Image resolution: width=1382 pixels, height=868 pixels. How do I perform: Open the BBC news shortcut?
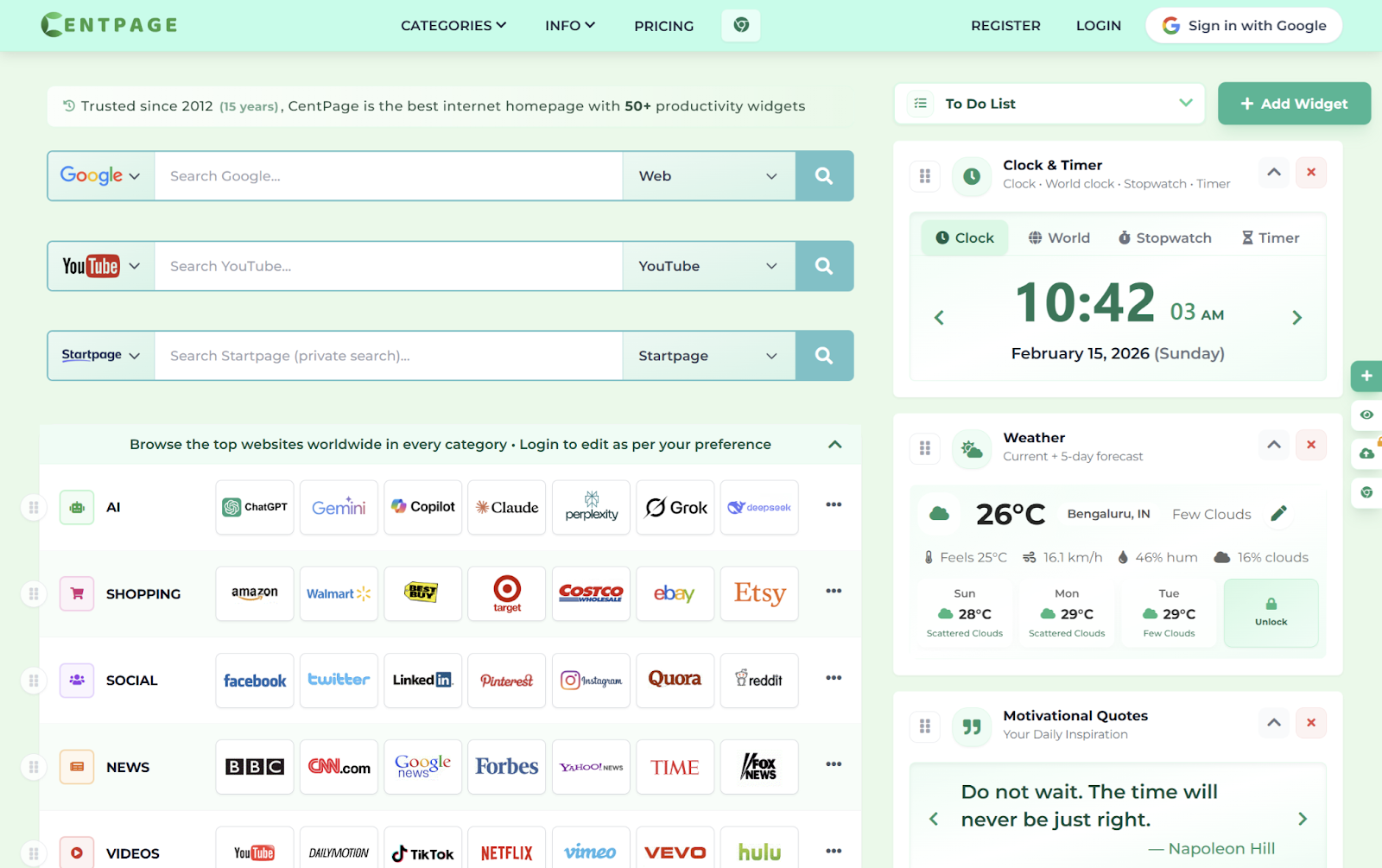[254, 766]
